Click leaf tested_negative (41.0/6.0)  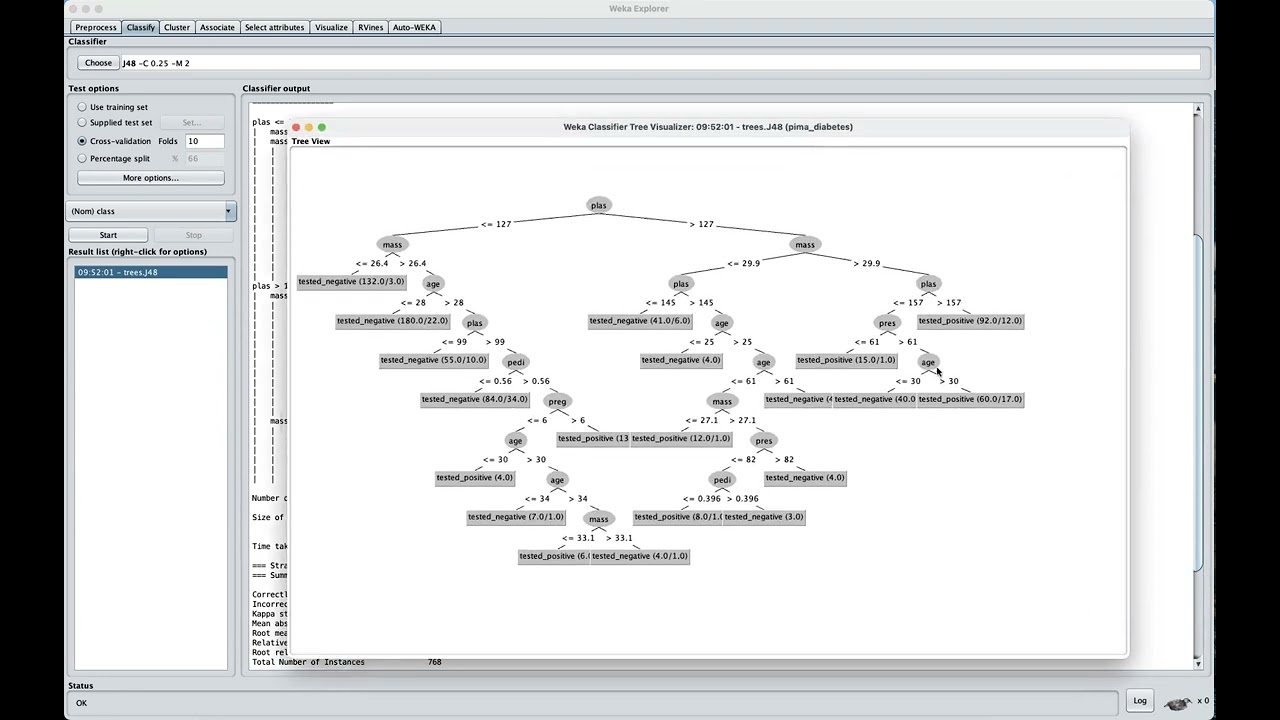(x=639, y=321)
